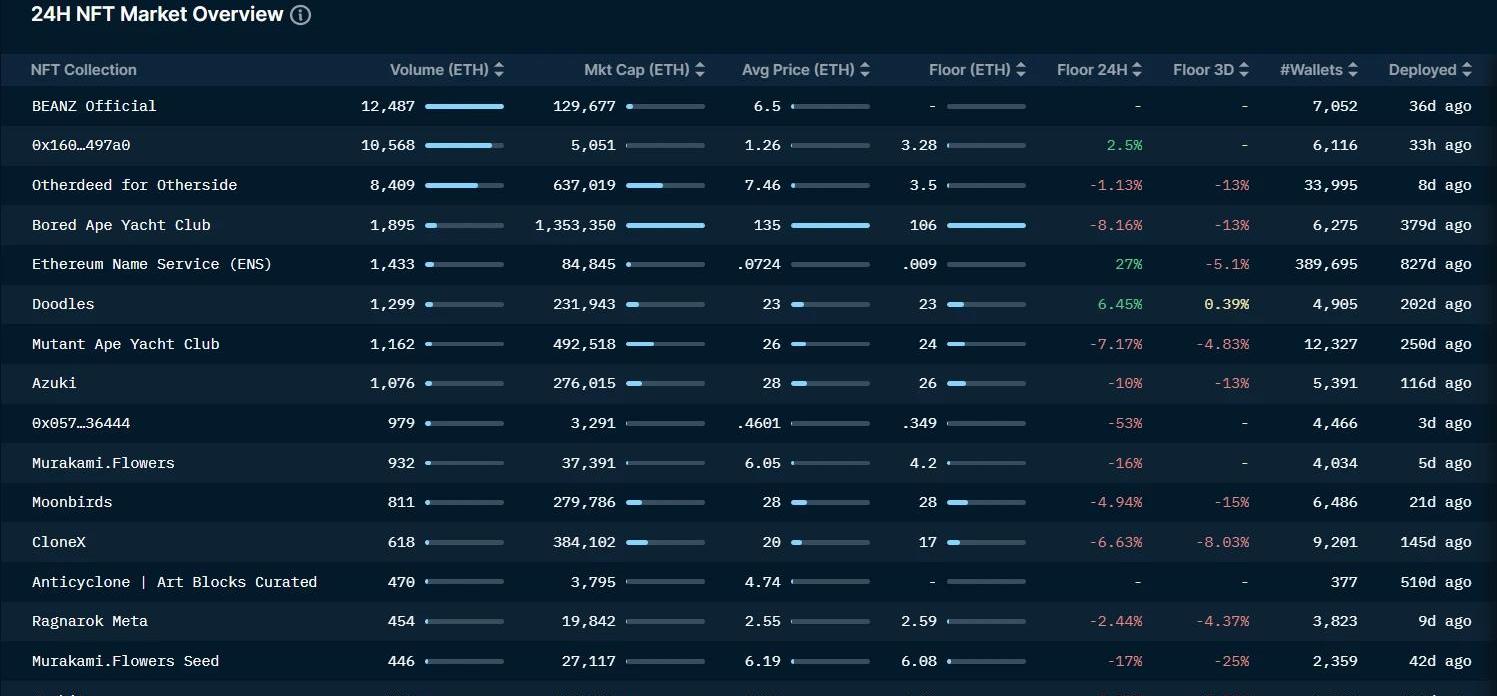The width and height of the screenshot is (1497, 696).
Task: Click the 12,487 volume value for BEANZ
Action: tap(388, 106)
